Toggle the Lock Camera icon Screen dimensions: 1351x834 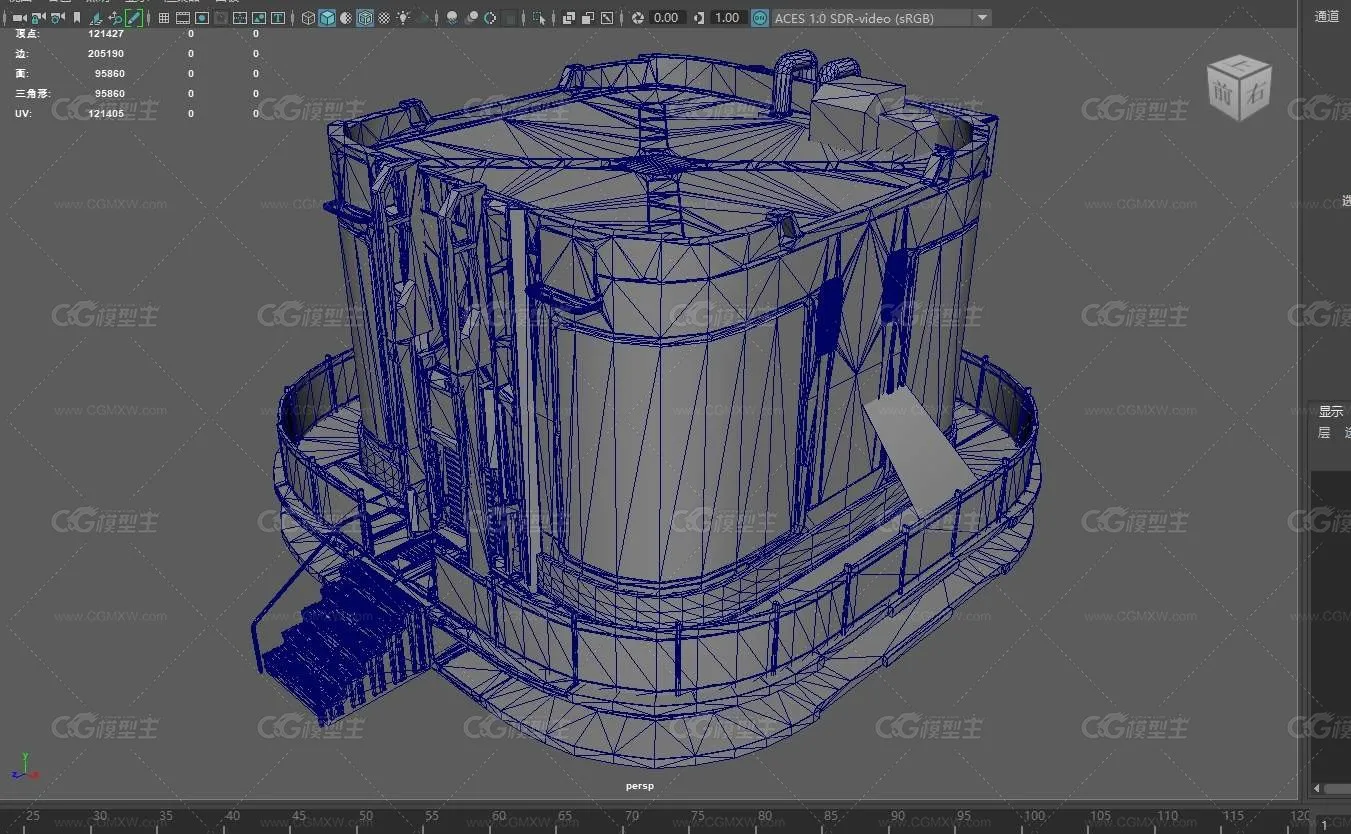[38, 18]
